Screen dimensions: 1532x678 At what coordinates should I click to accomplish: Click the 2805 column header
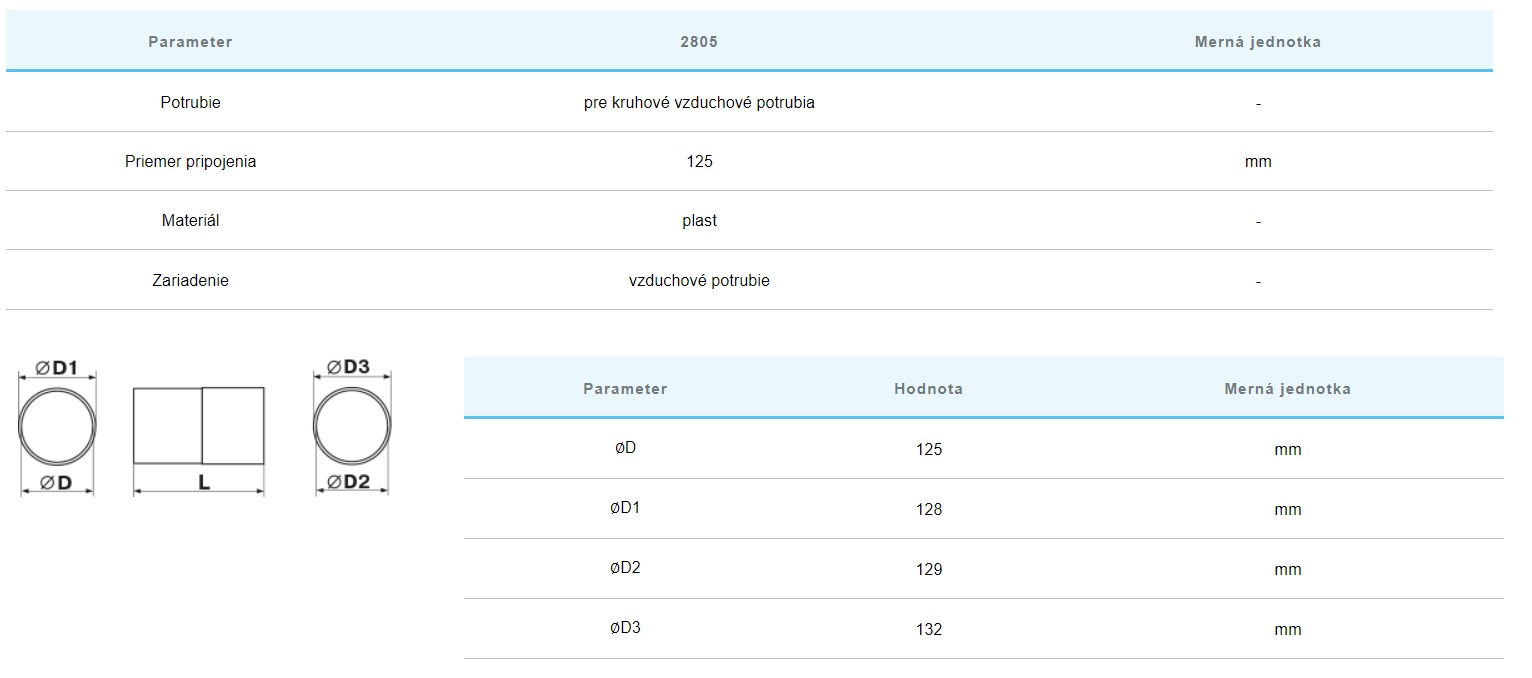click(x=699, y=42)
